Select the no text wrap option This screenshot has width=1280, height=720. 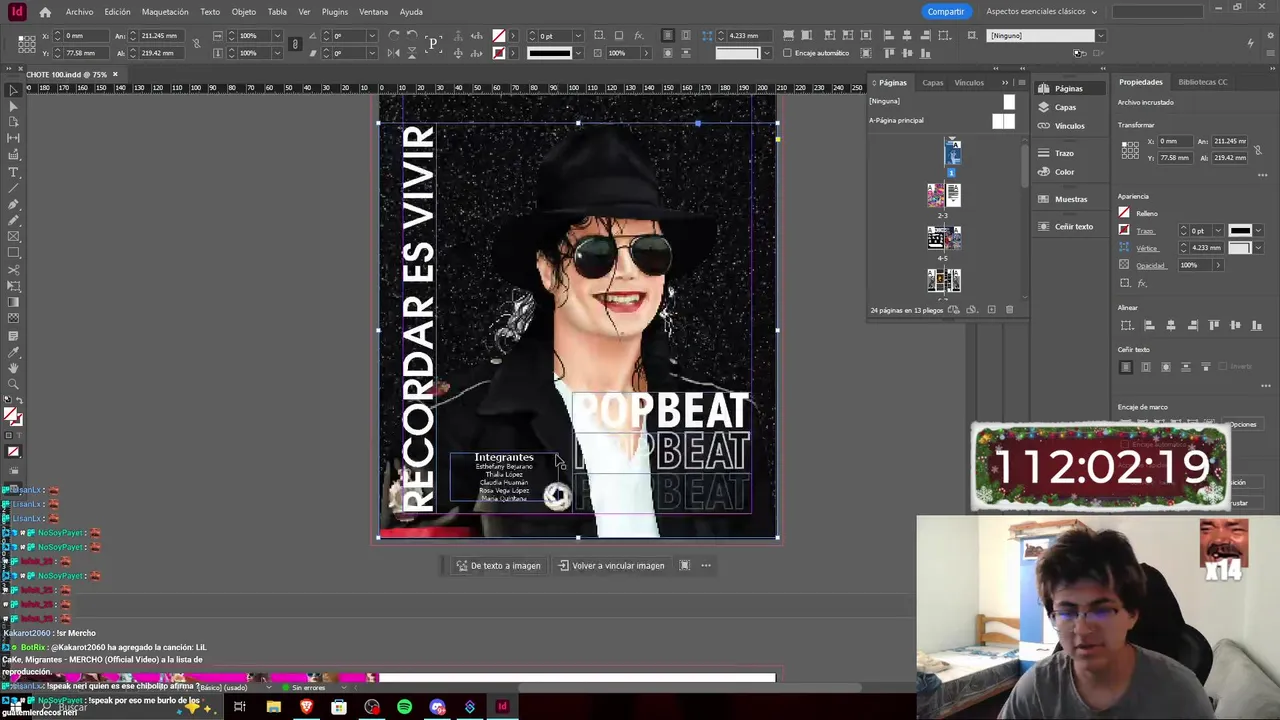click(x=1126, y=367)
